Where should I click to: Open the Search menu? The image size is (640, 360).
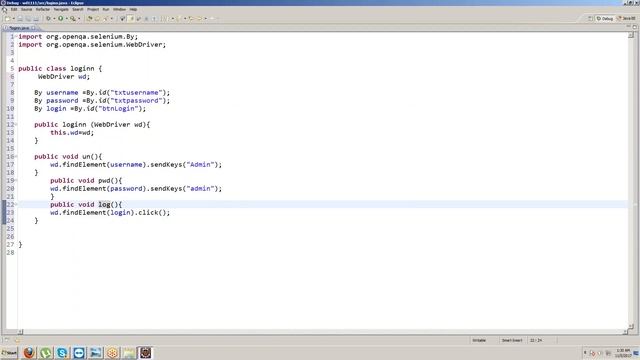click(x=78, y=9)
